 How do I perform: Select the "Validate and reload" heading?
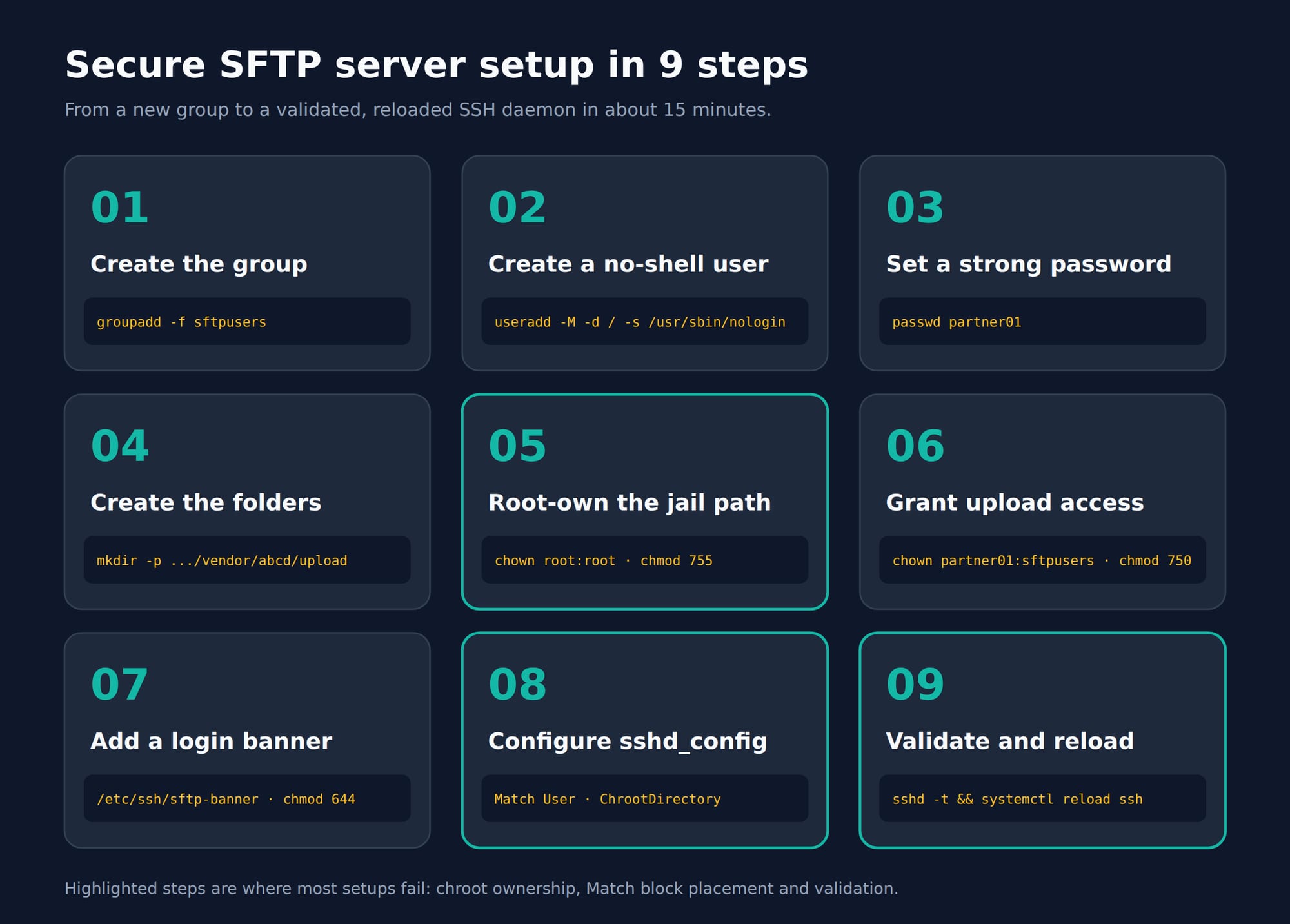tap(1010, 741)
